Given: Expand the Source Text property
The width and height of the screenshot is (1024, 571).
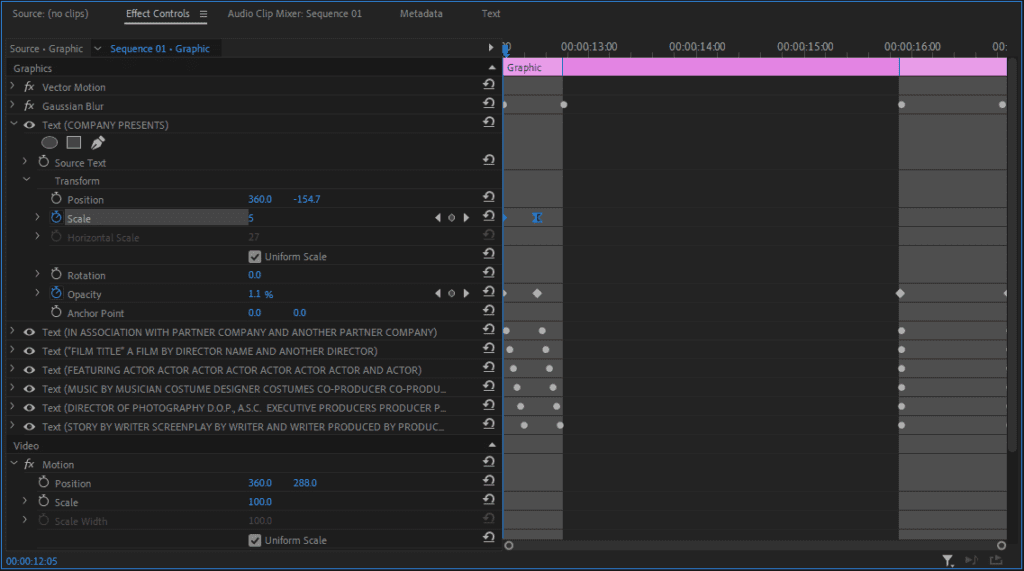Looking at the screenshot, I should point(26,162).
